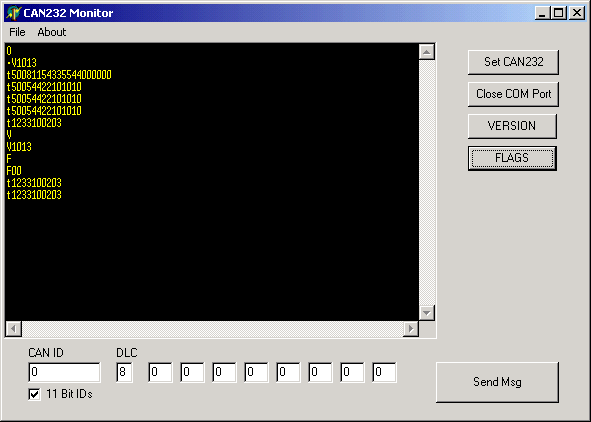Click the log's scroll down arrow
591x422 pixels.
coord(427,313)
